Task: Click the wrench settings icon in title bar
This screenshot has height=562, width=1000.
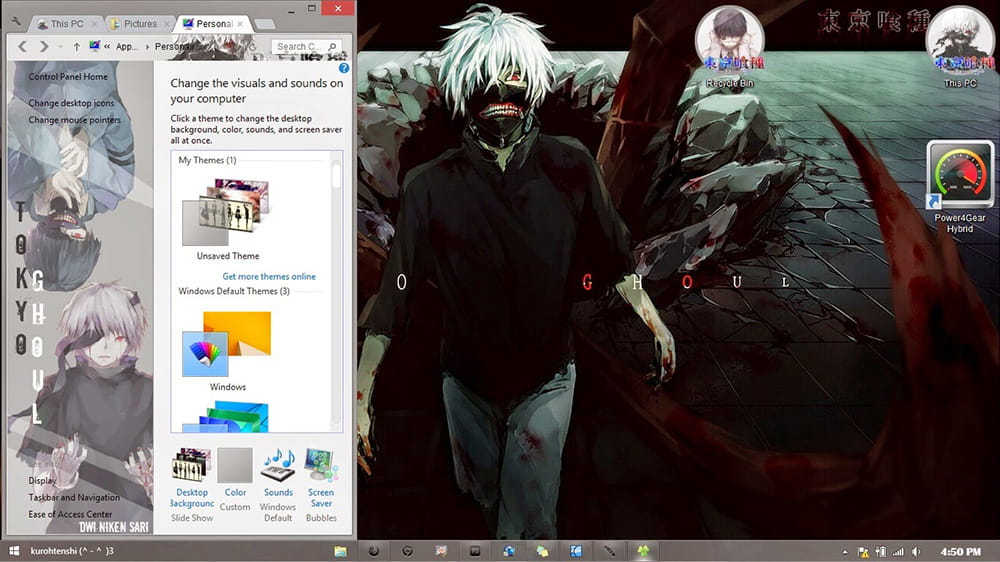Action: click(16, 22)
